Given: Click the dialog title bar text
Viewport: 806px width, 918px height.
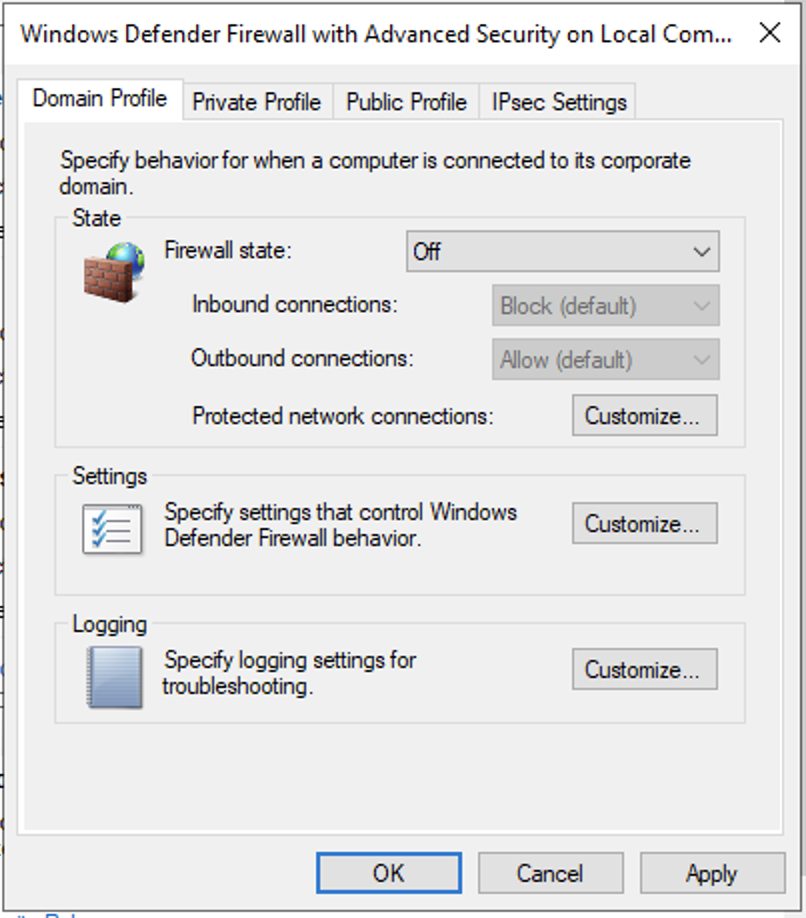Looking at the screenshot, I should click(376, 34).
